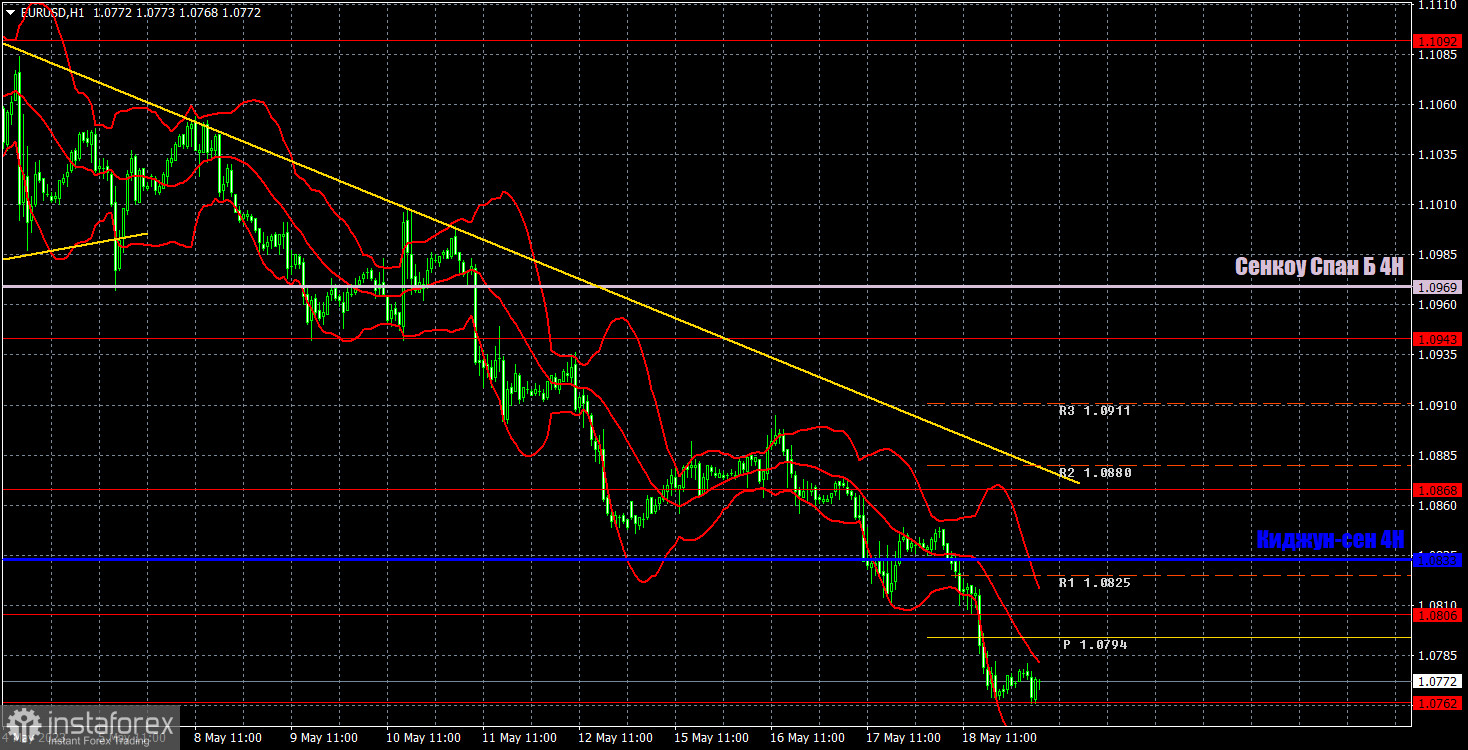Click the 9 May 11:00 time label
The height and width of the screenshot is (750, 1468).
323,738
